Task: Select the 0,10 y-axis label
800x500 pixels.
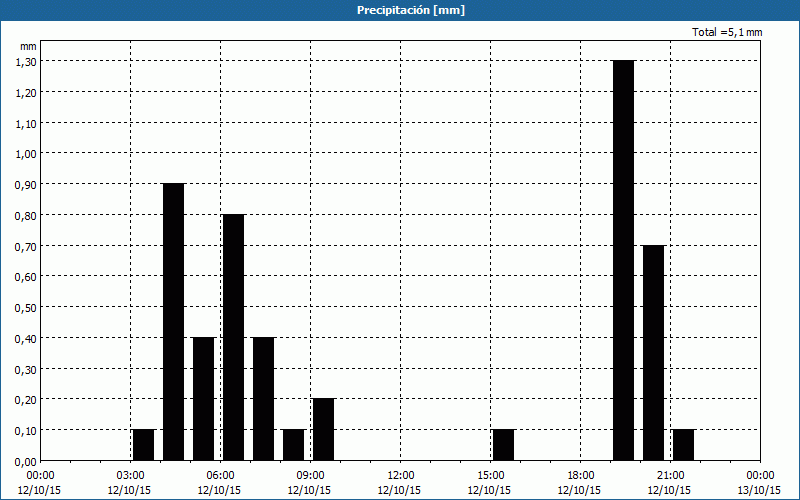Action: 26,431
